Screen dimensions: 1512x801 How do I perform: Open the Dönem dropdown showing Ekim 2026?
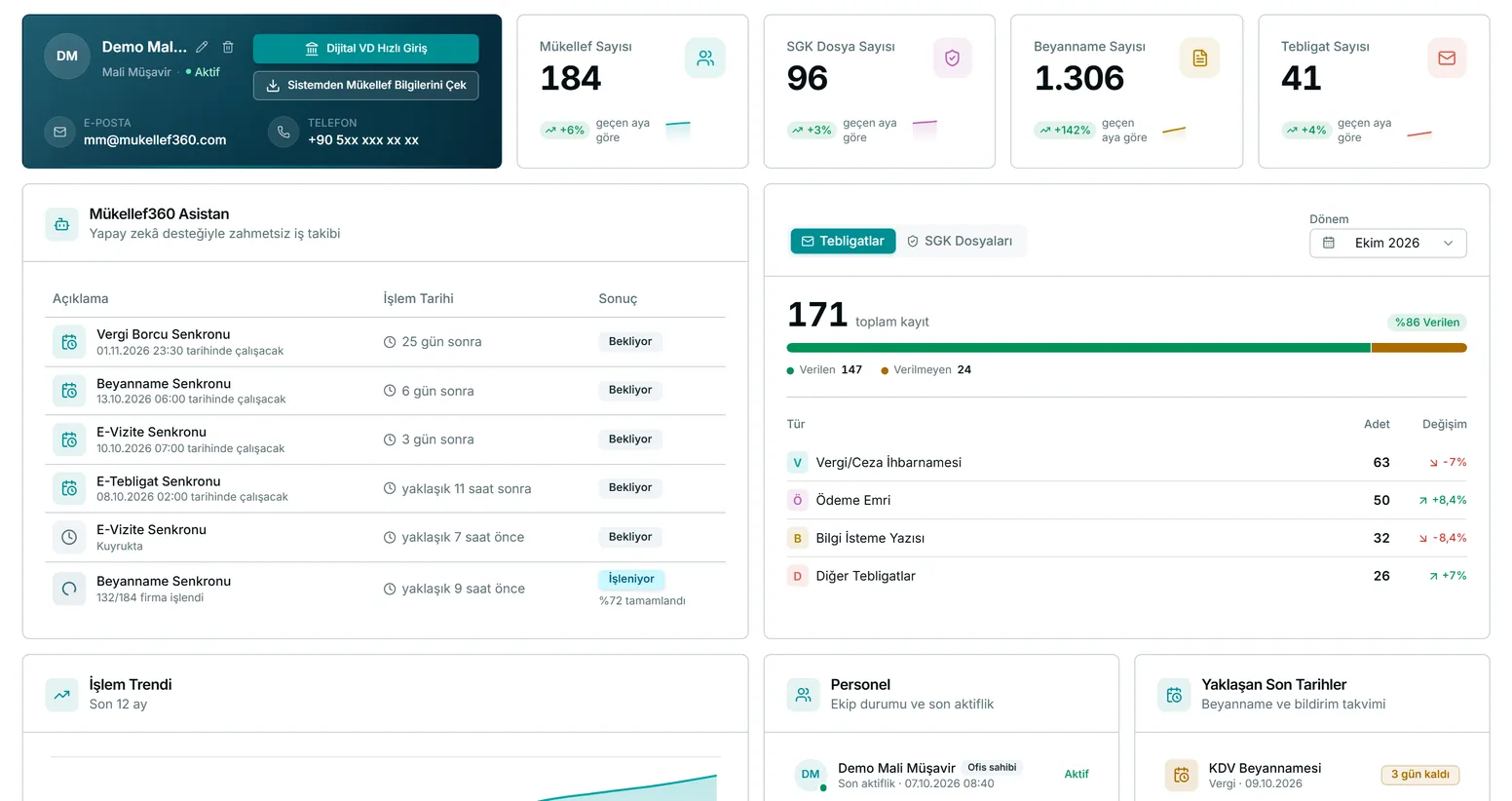click(x=1387, y=243)
